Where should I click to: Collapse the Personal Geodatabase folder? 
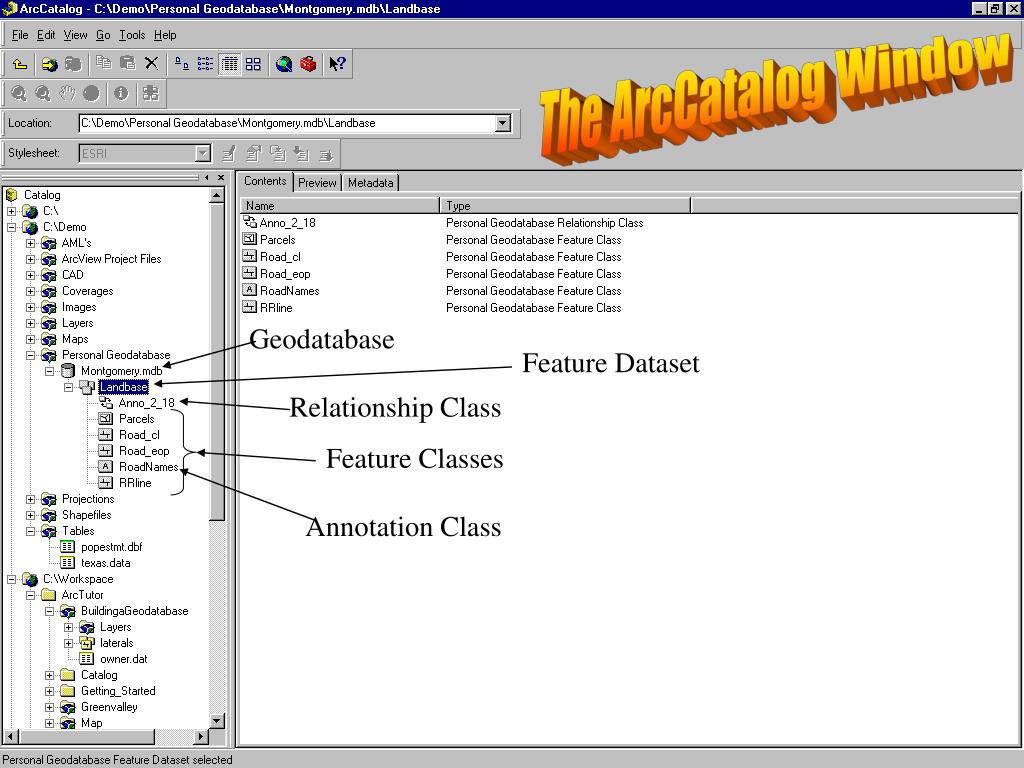31,355
